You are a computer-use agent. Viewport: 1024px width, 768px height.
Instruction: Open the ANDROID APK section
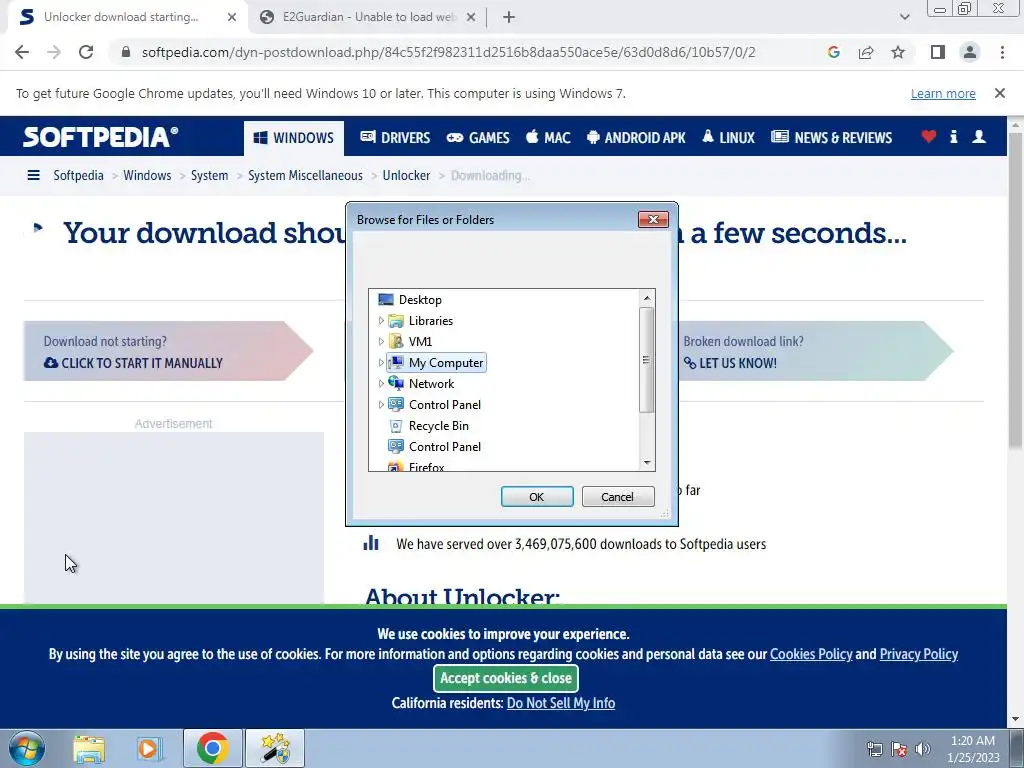pyautogui.click(x=636, y=138)
